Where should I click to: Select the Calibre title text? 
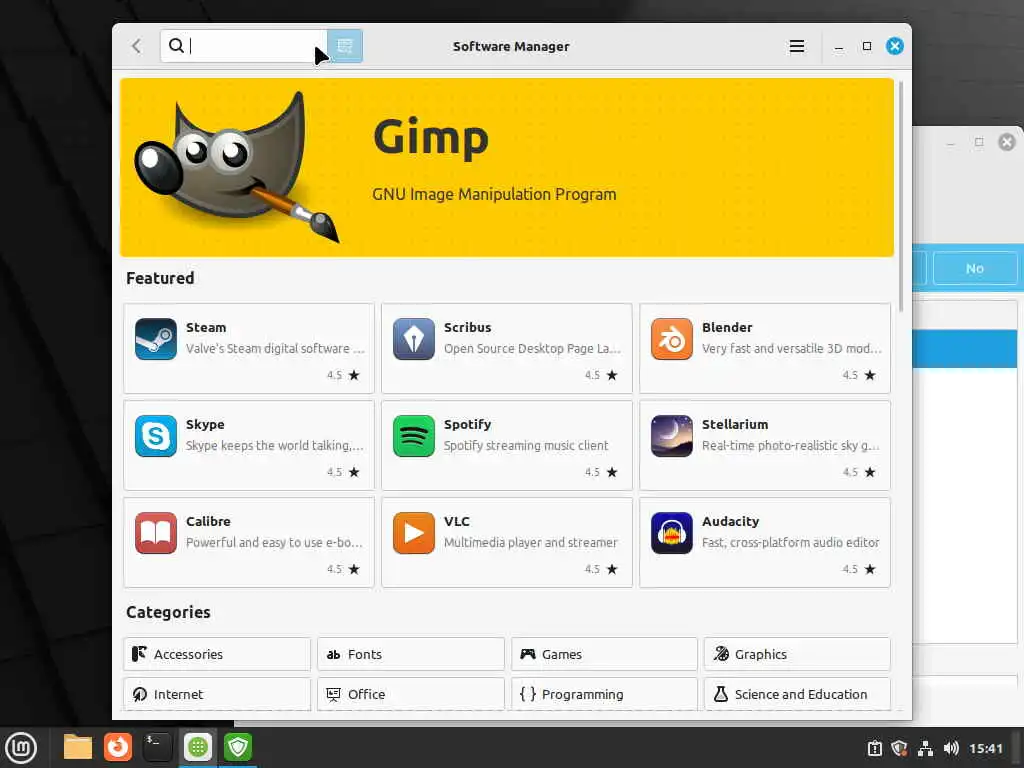[x=208, y=521]
